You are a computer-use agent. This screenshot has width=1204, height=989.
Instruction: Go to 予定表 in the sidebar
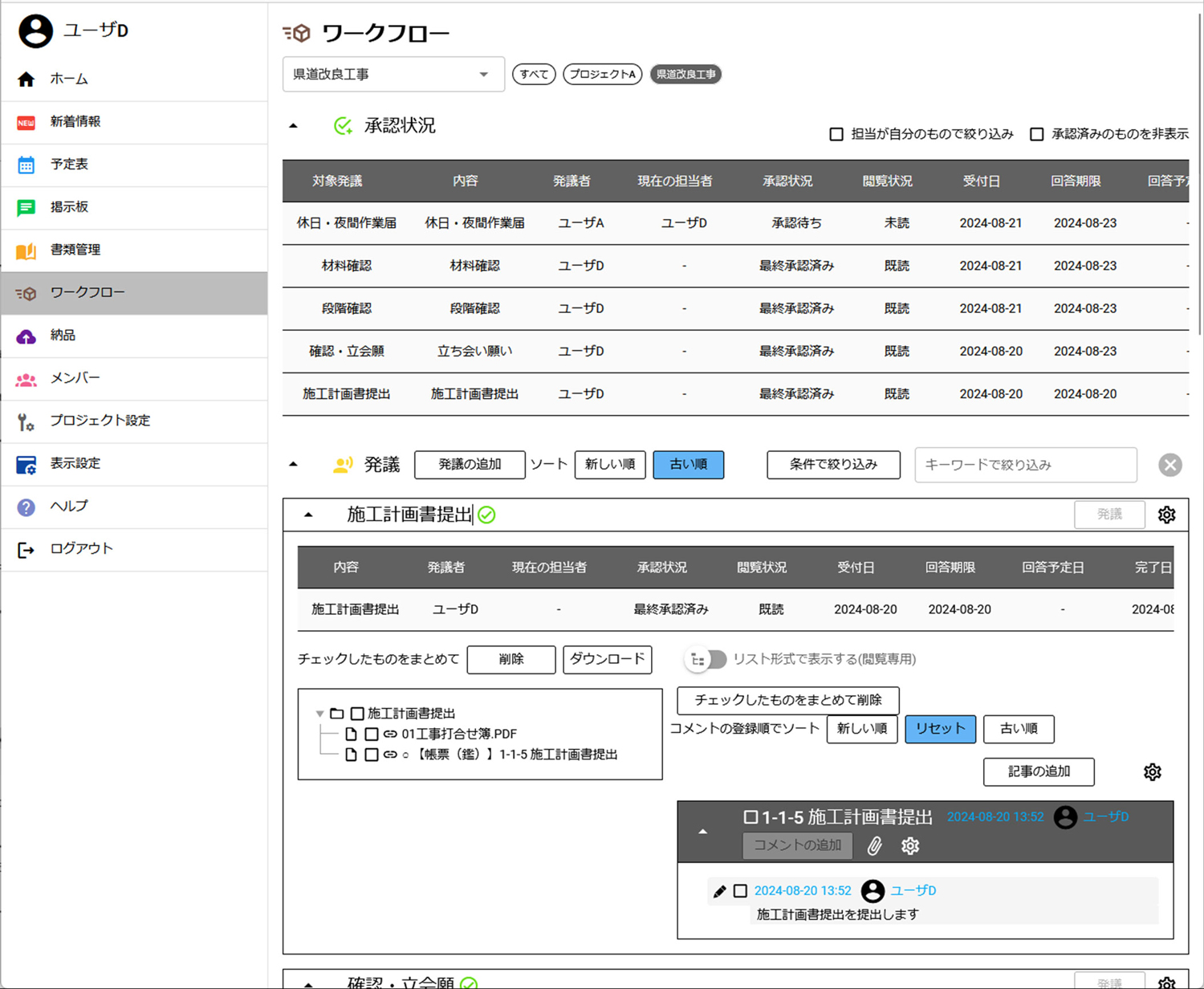(69, 165)
